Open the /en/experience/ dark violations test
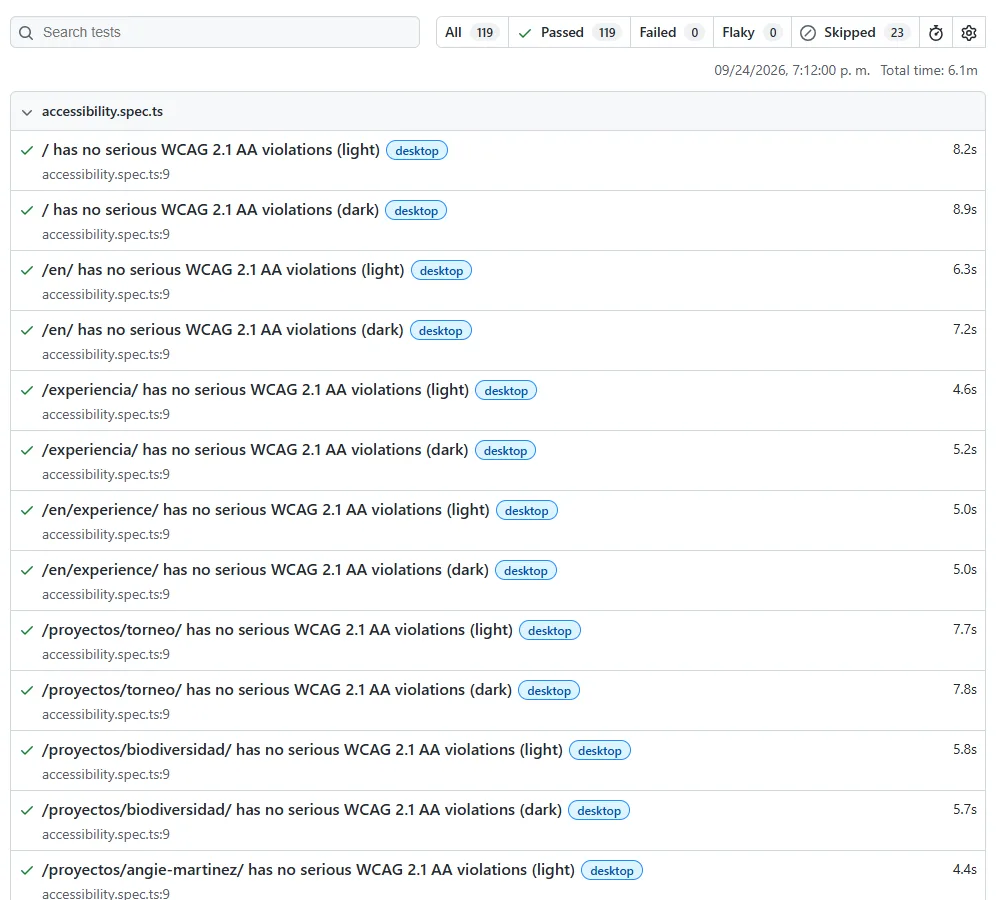The width and height of the screenshot is (996, 900). click(x=266, y=570)
